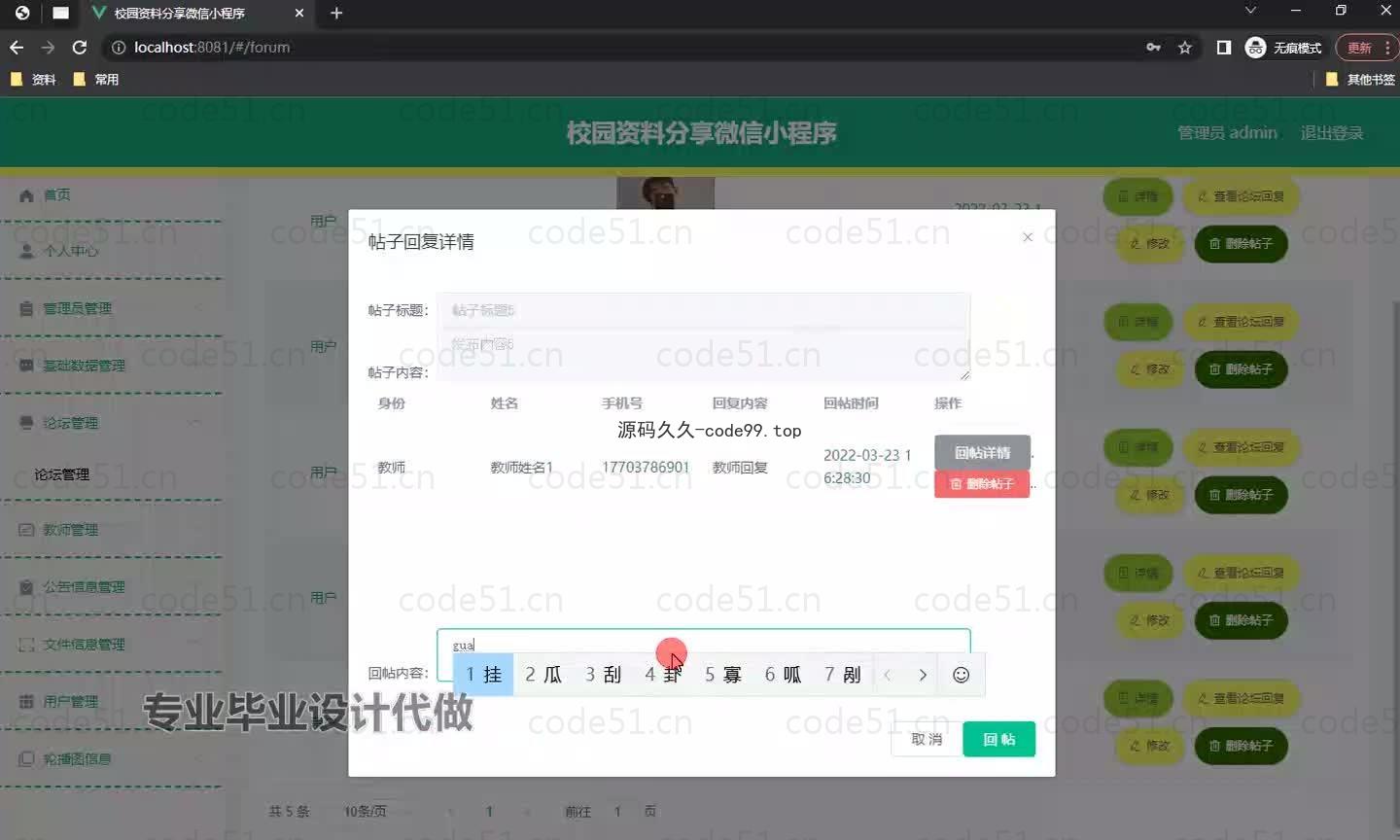Open the IME emoji smiley icon
Viewport: 1400px width, 840px height.
961,675
